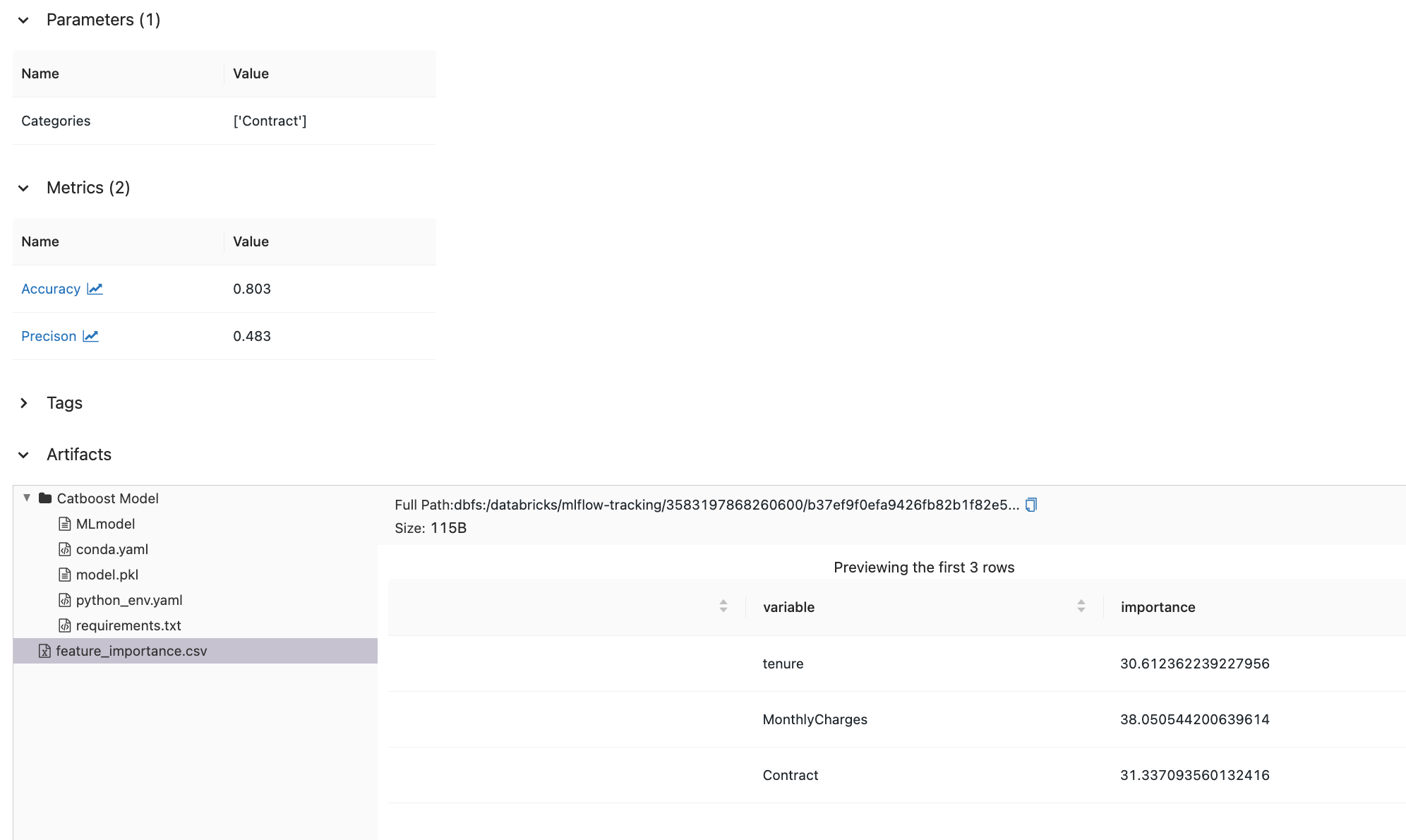Click the importance column header

pyautogui.click(x=1158, y=607)
